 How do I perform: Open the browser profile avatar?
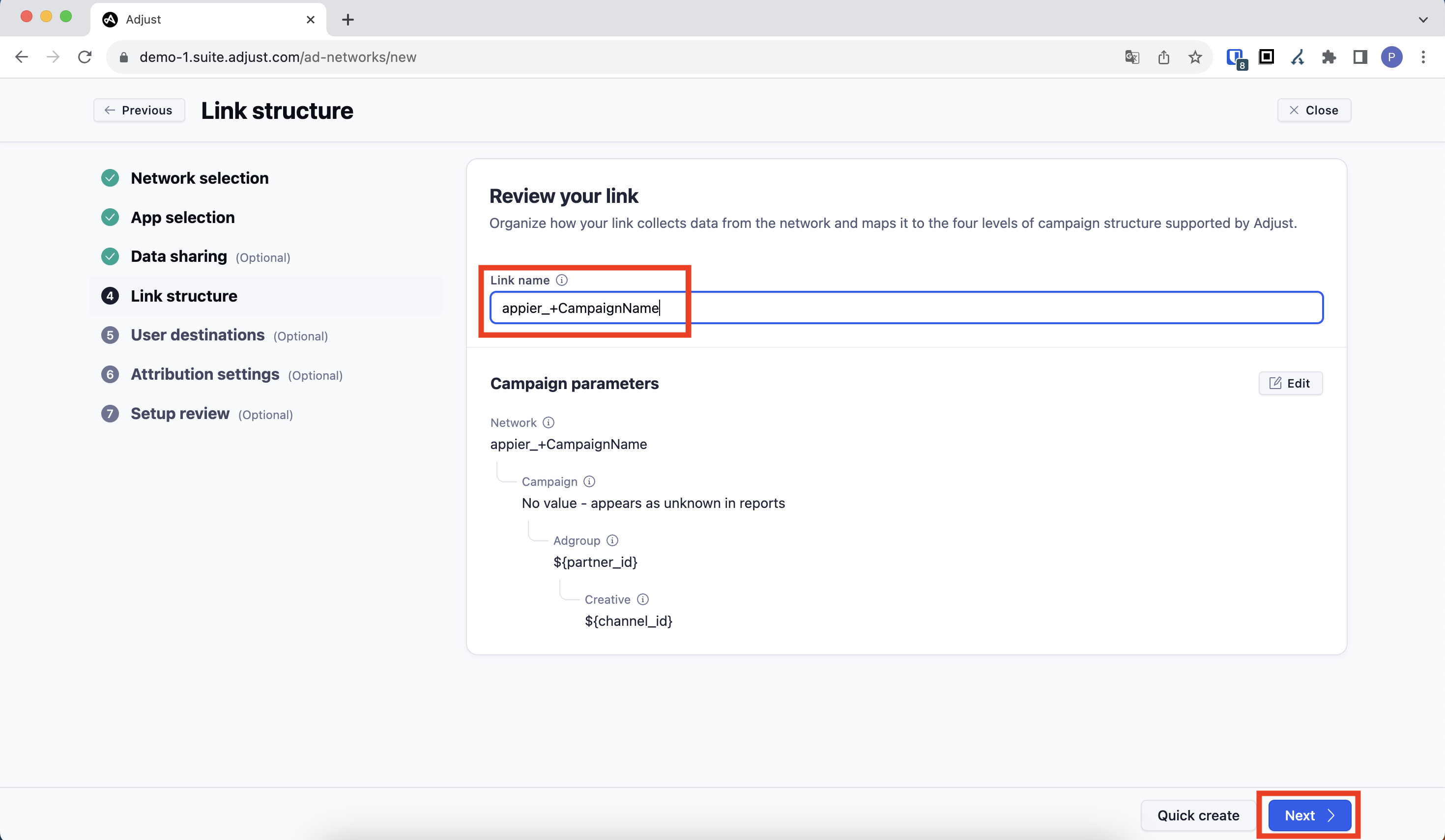pos(1392,57)
